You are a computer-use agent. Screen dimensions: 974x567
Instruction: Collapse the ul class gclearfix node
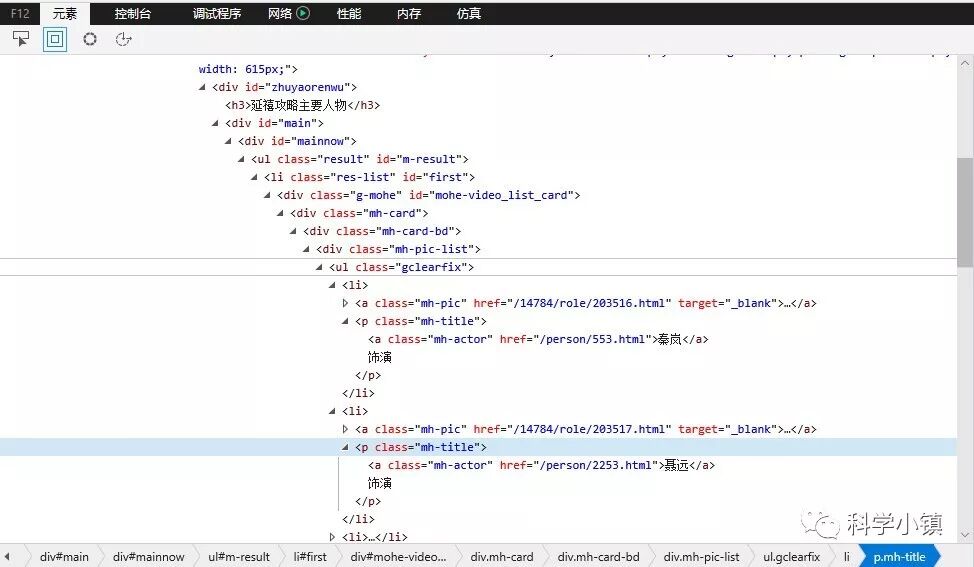pos(319,267)
